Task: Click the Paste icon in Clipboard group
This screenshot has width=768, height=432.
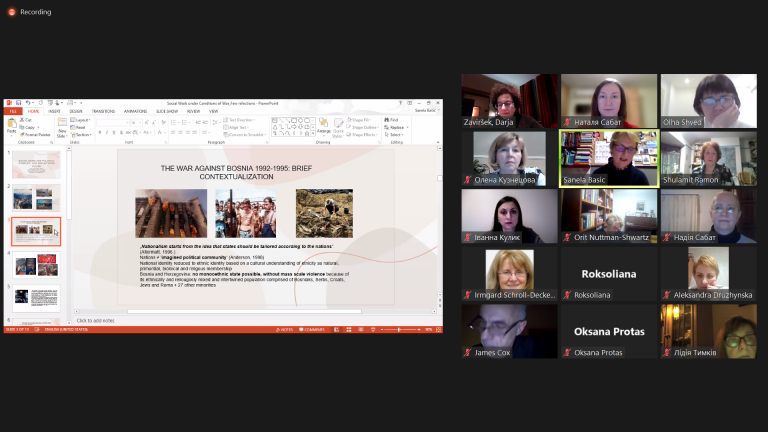Action: point(11,126)
